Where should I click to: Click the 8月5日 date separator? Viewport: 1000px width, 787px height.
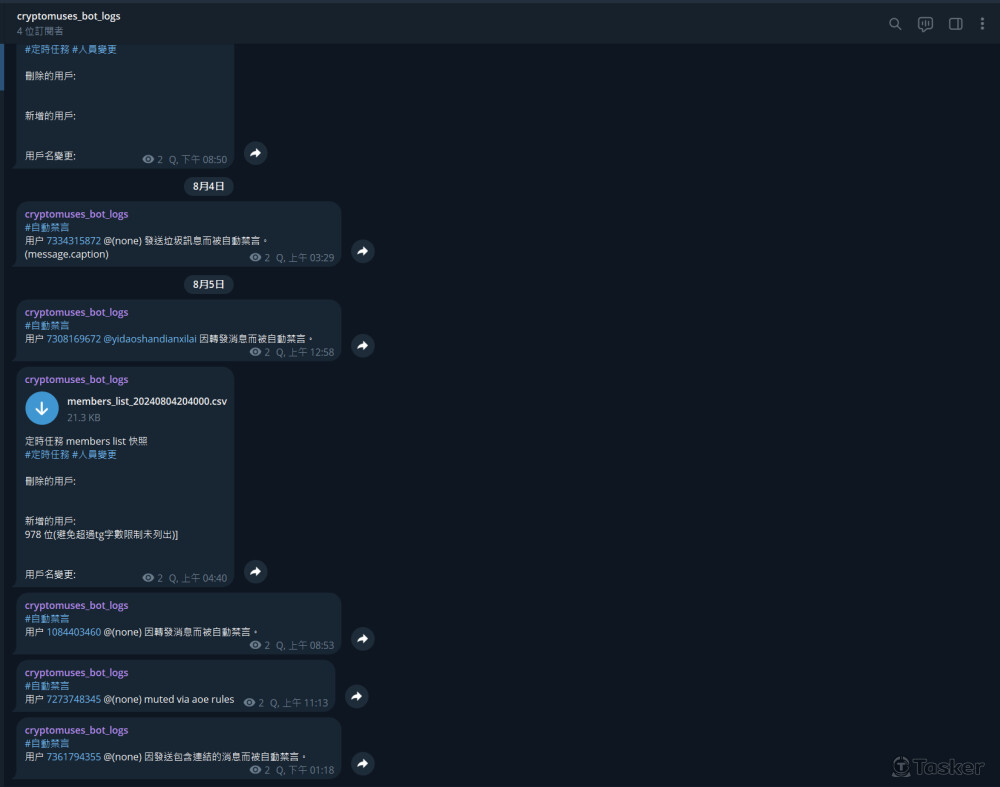209,284
